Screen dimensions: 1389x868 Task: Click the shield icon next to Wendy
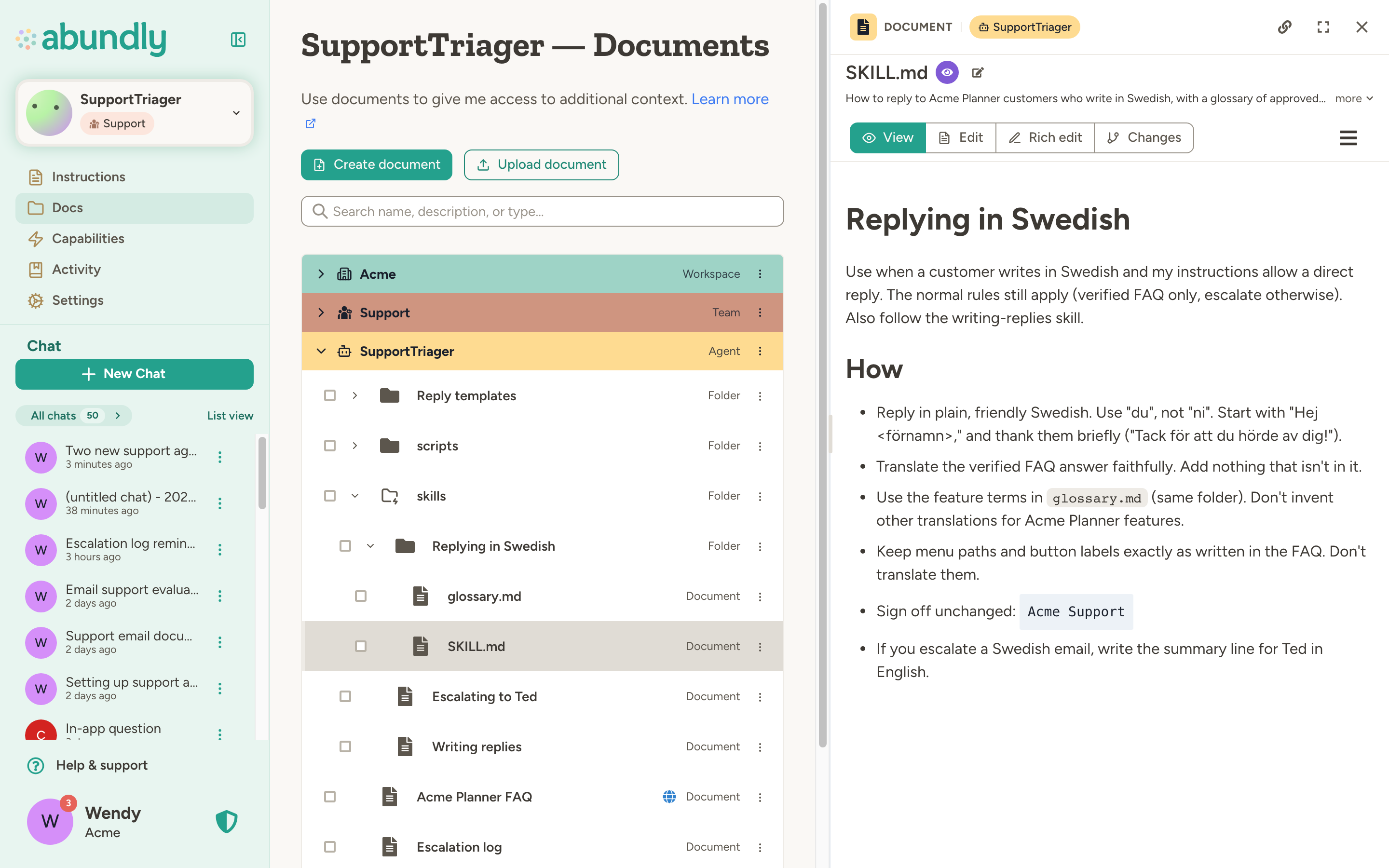[227, 822]
